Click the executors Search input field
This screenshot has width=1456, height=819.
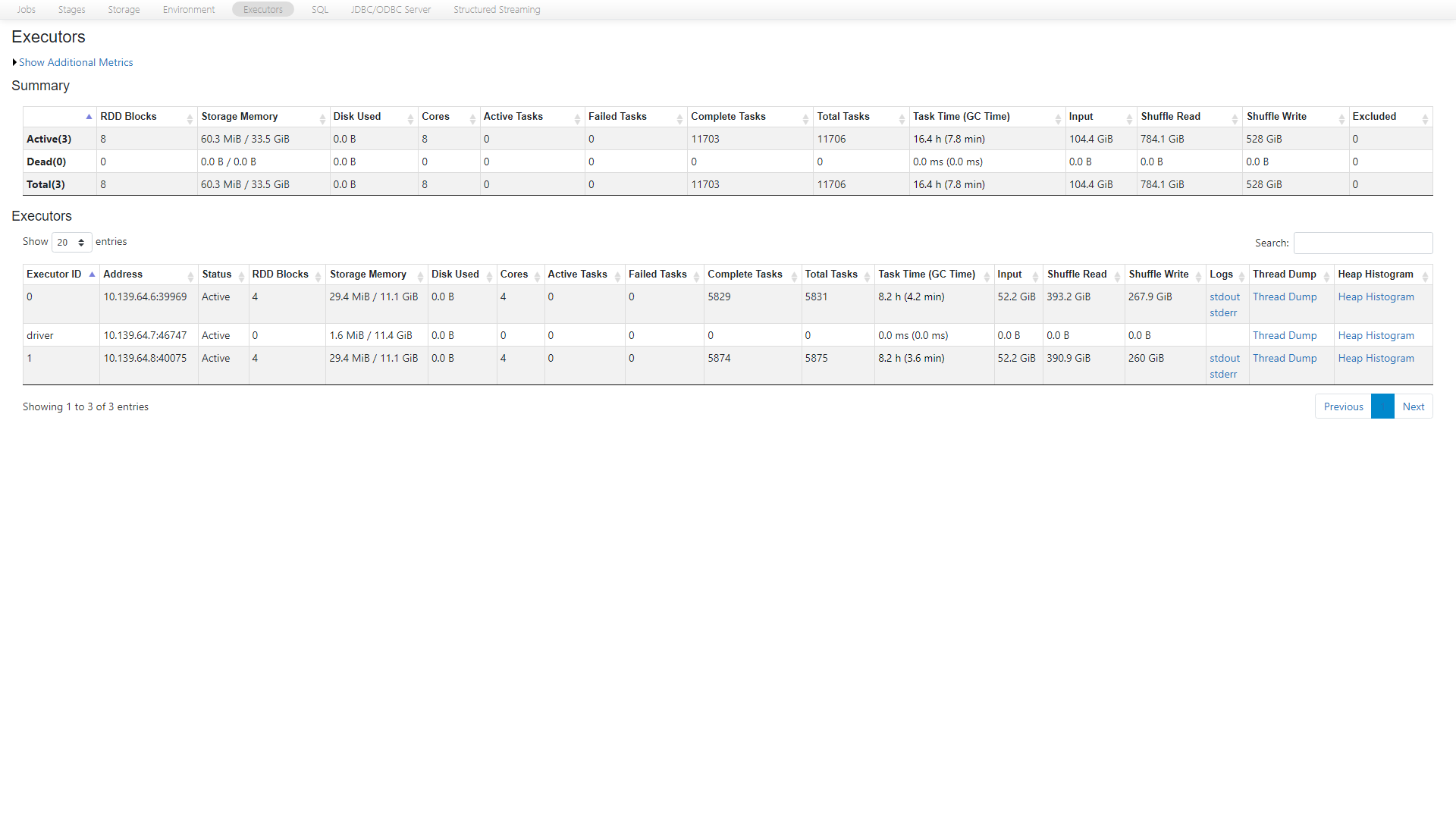pos(1363,243)
